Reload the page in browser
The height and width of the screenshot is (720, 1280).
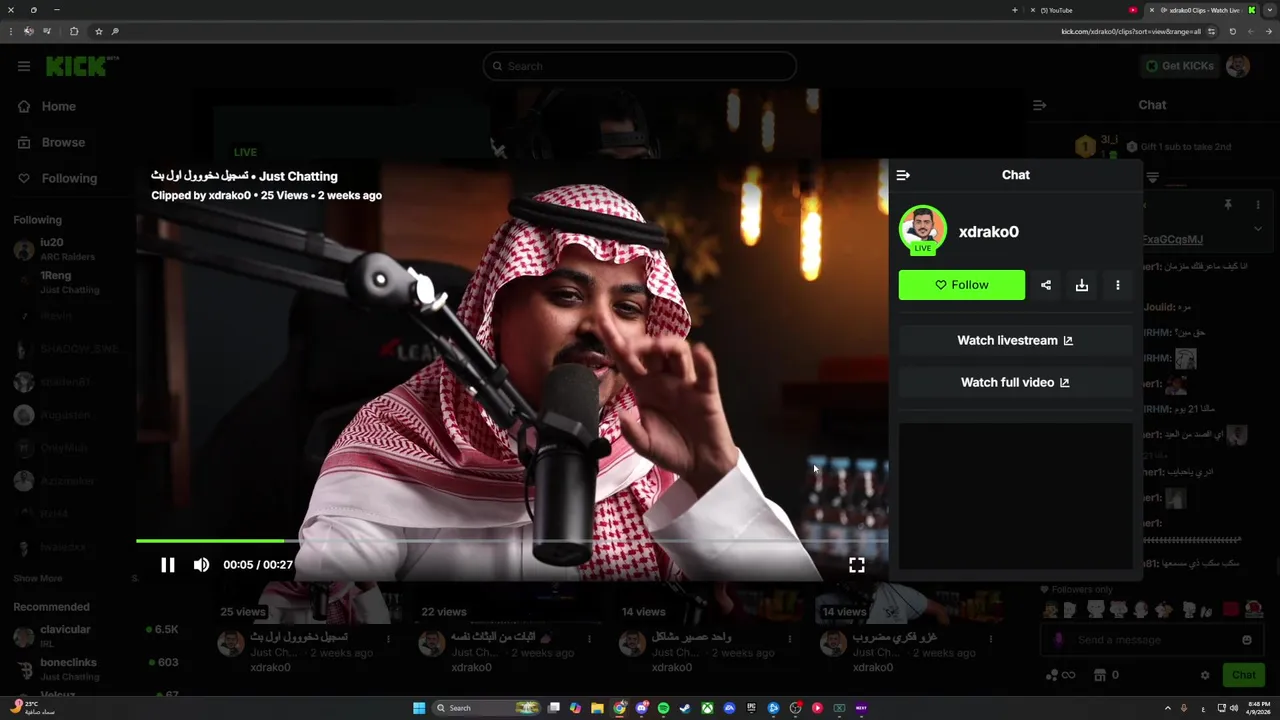point(1232,31)
